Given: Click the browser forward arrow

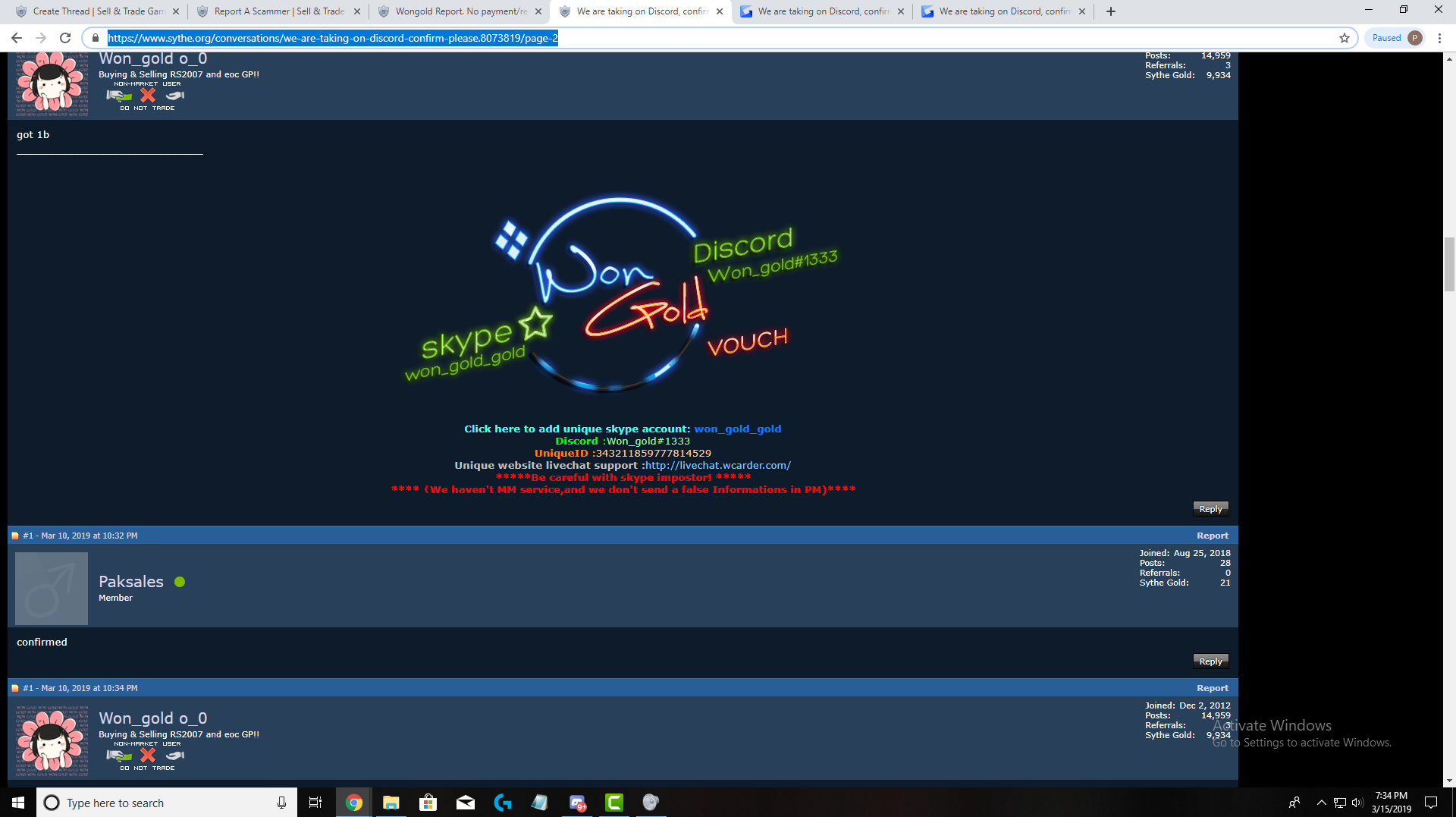Looking at the screenshot, I should coord(41,38).
